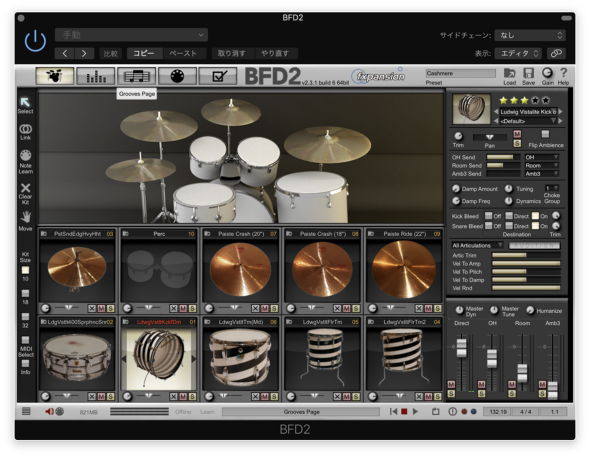Set Kick Bleed destination to Off
The height and width of the screenshot is (457, 590).
coord(488,216)
